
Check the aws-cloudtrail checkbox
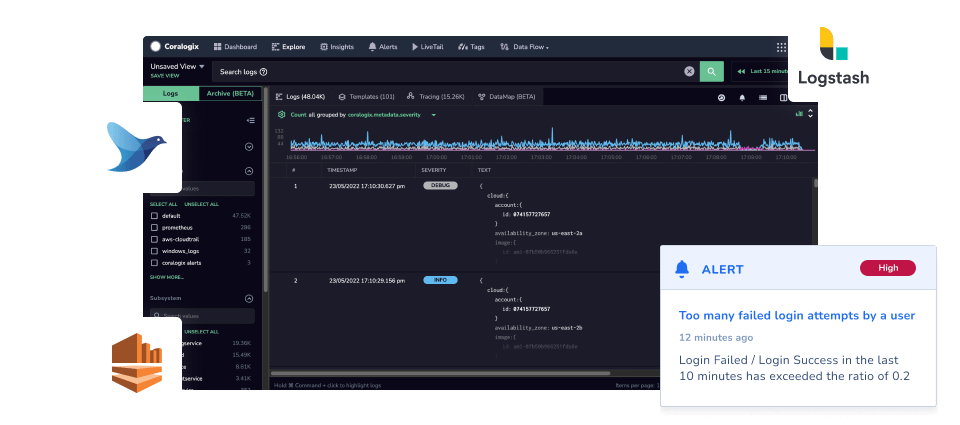click(x=154, y=239)
